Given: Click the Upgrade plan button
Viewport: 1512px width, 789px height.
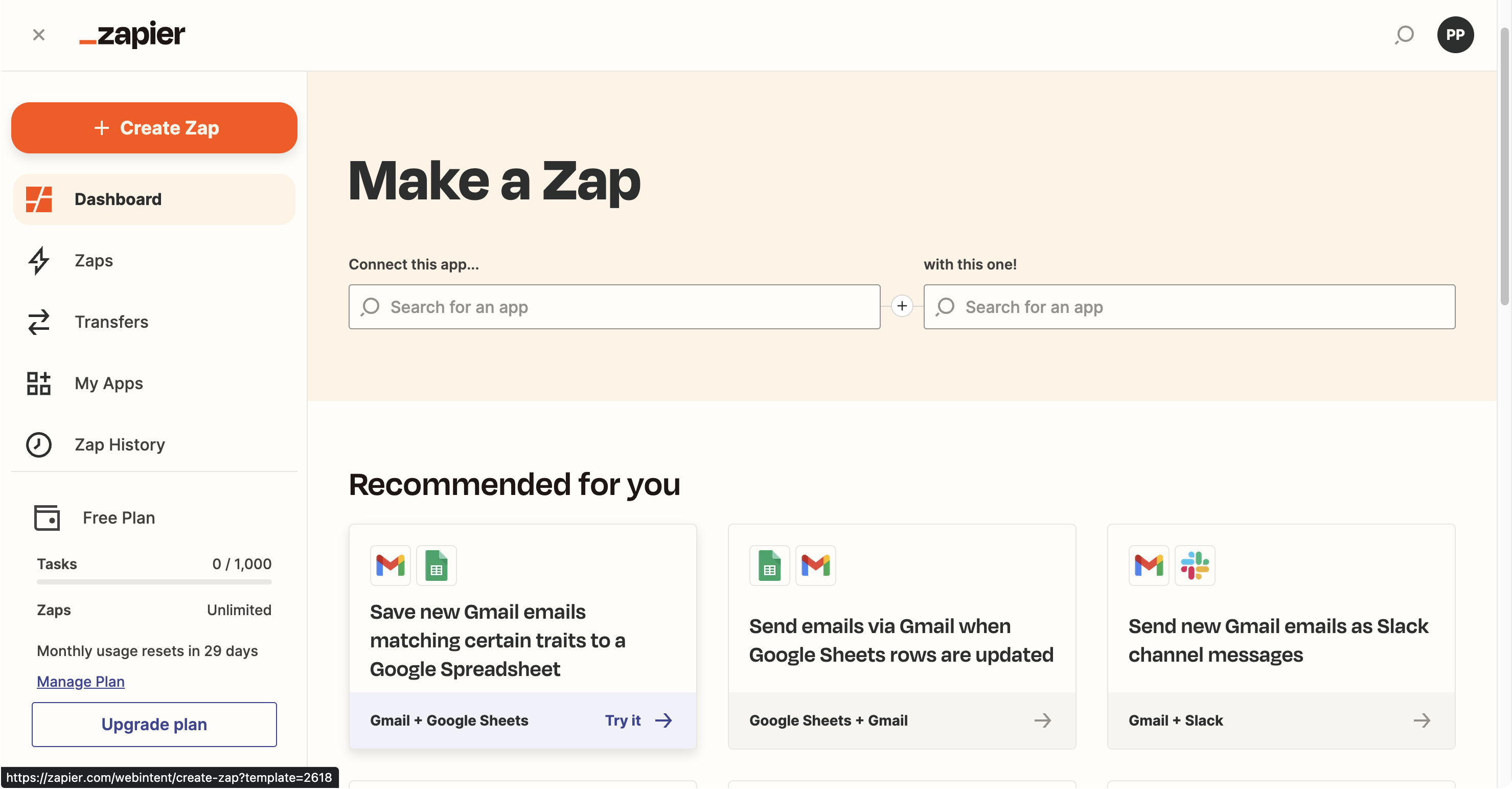Looking at the screenshot, I should pos(154,725).
